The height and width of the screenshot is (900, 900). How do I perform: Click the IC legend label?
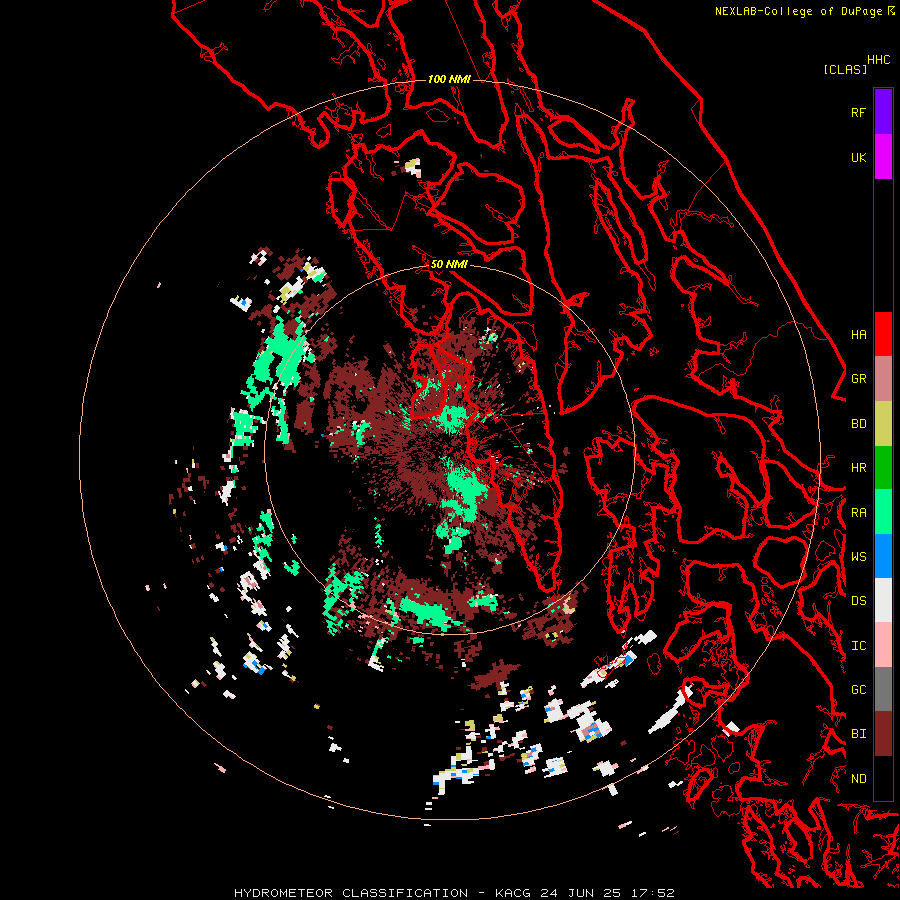[x=858, y=646]
